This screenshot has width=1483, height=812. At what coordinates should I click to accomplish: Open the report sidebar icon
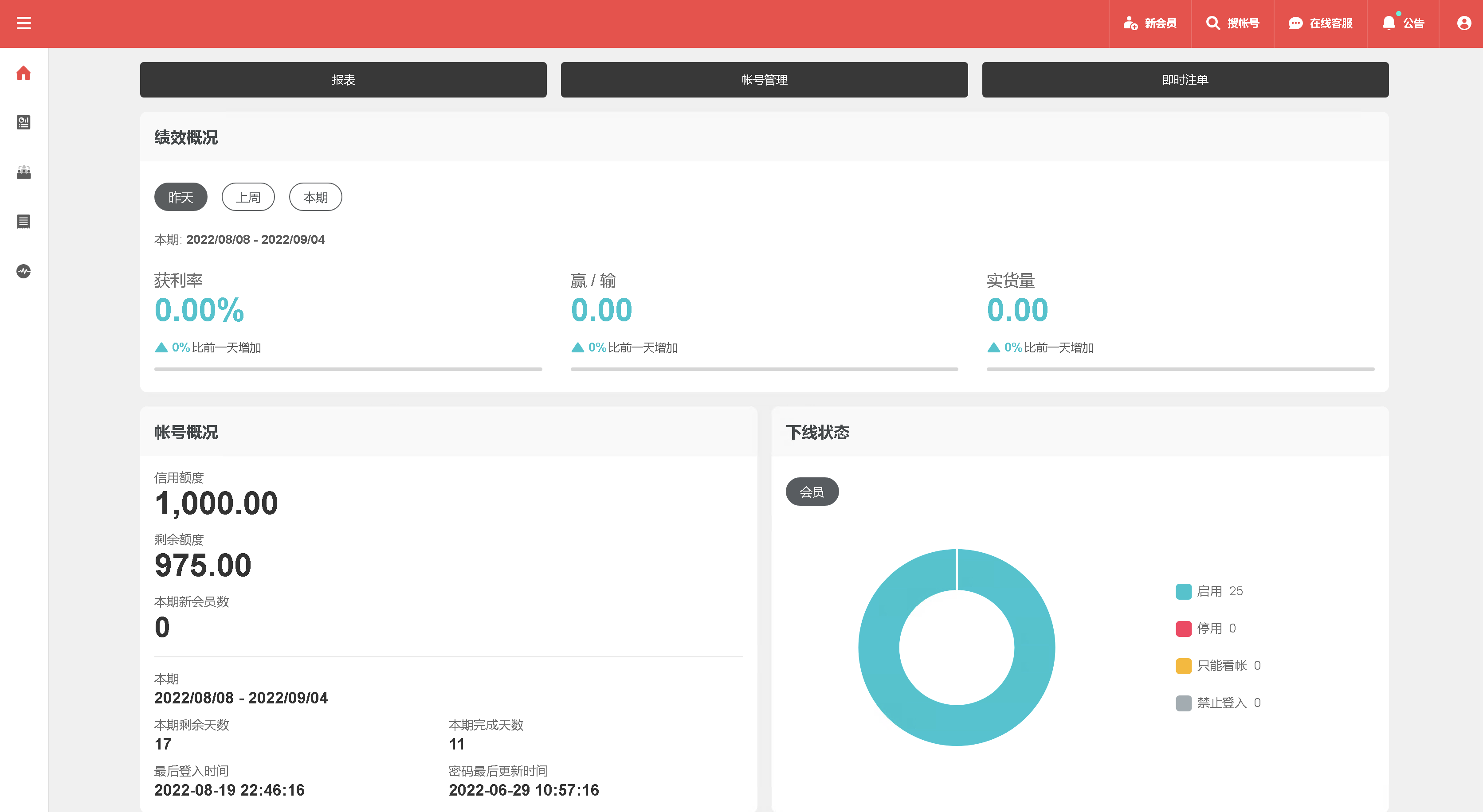coord(24,122)
